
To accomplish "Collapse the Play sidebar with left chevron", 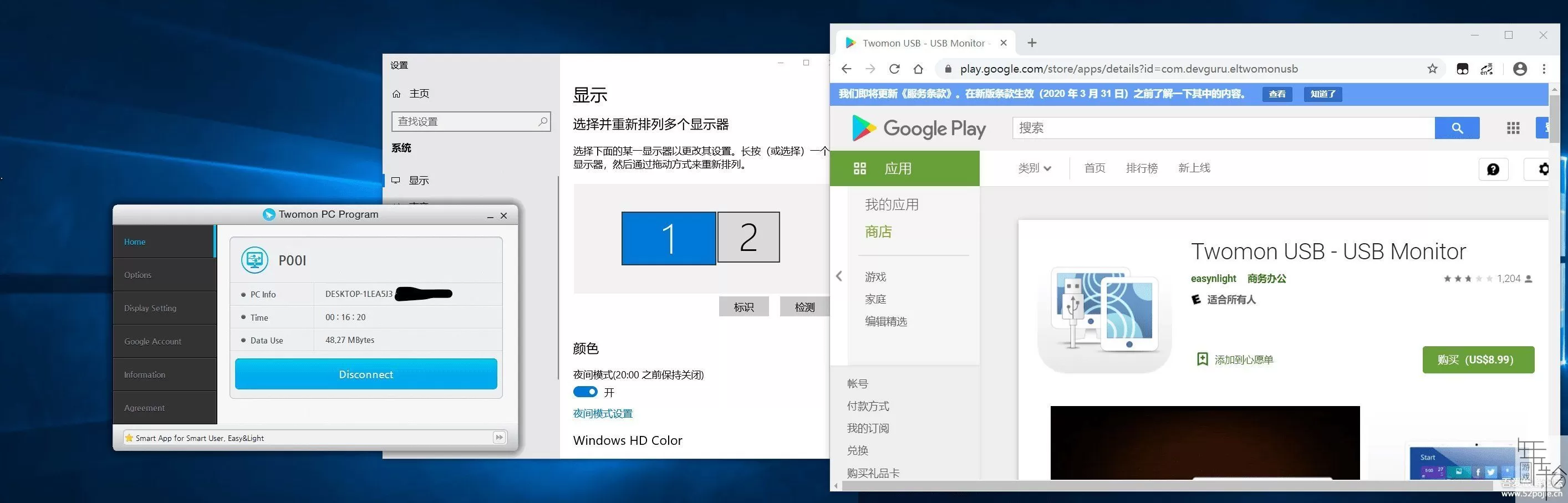I will [839, 276].
